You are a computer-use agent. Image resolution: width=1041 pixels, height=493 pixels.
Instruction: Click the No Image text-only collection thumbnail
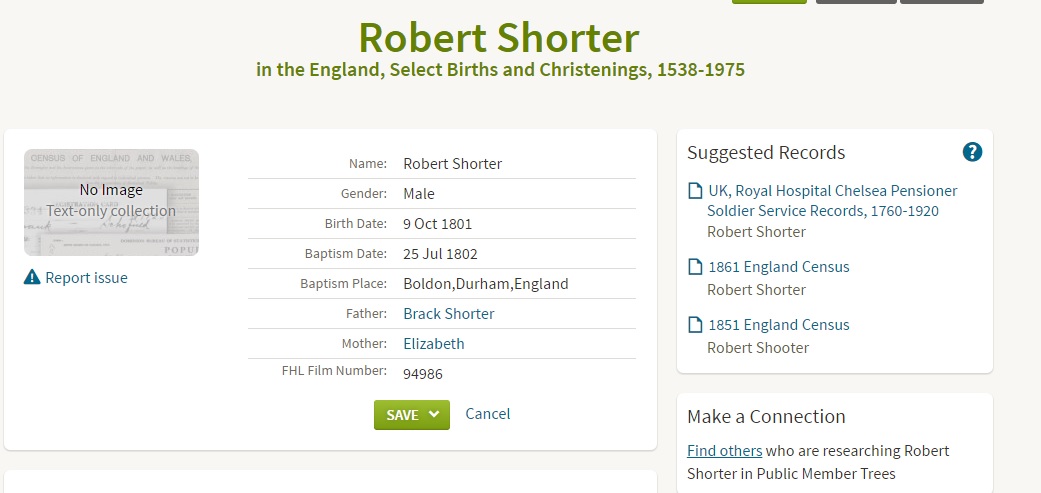[111, 202]
